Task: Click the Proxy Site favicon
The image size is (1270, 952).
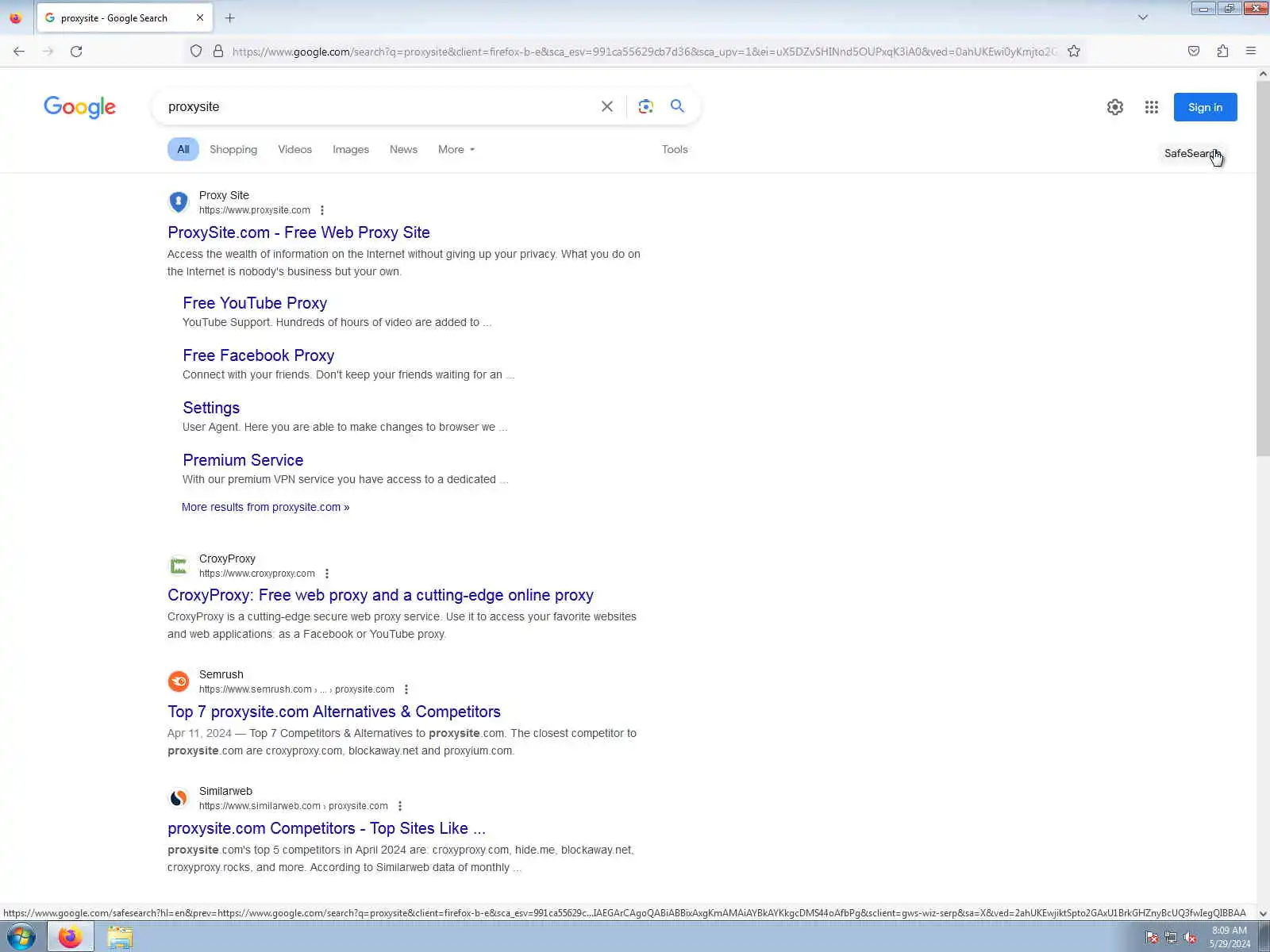Action: 179,202
